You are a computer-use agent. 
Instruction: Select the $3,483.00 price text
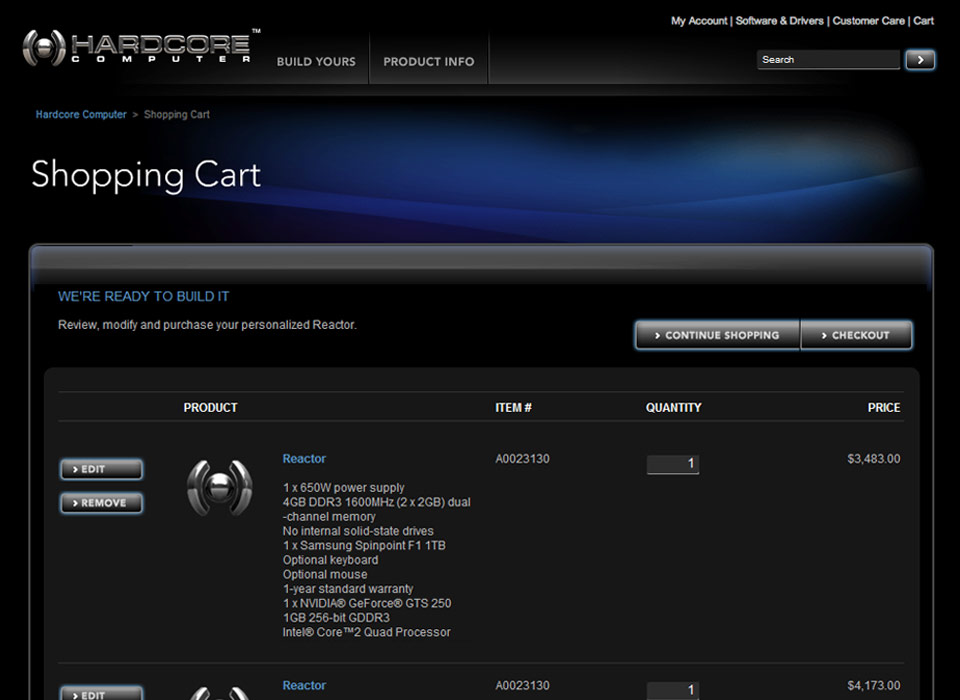(874, 459)
